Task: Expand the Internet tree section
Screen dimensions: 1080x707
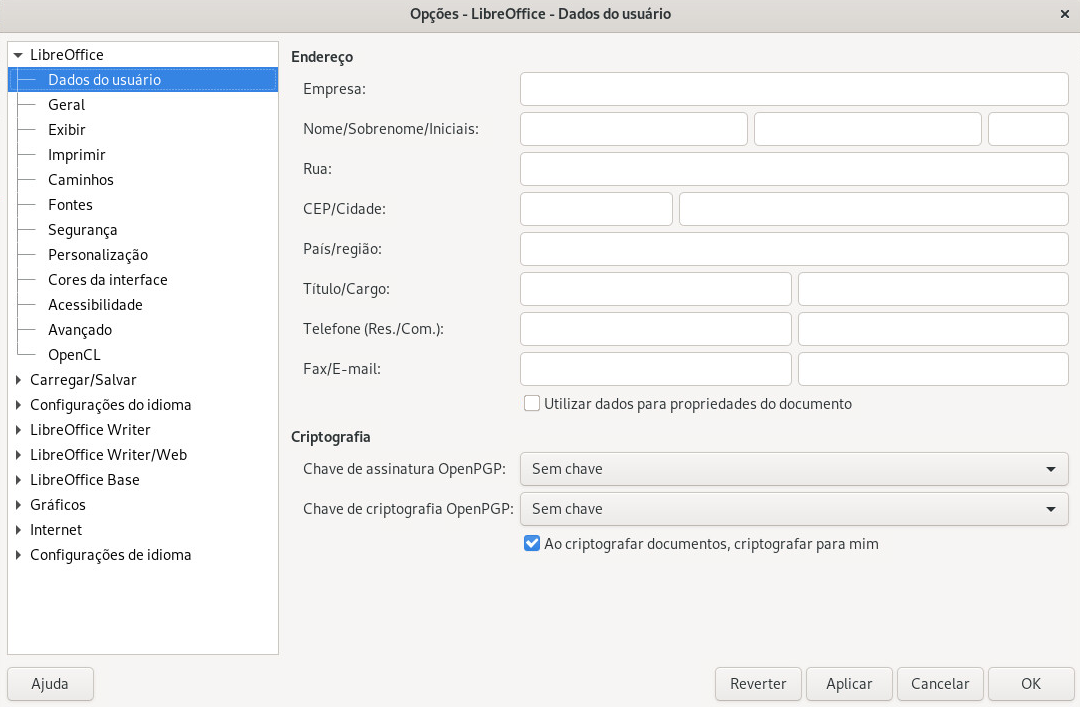Action: tap(18, 530)
